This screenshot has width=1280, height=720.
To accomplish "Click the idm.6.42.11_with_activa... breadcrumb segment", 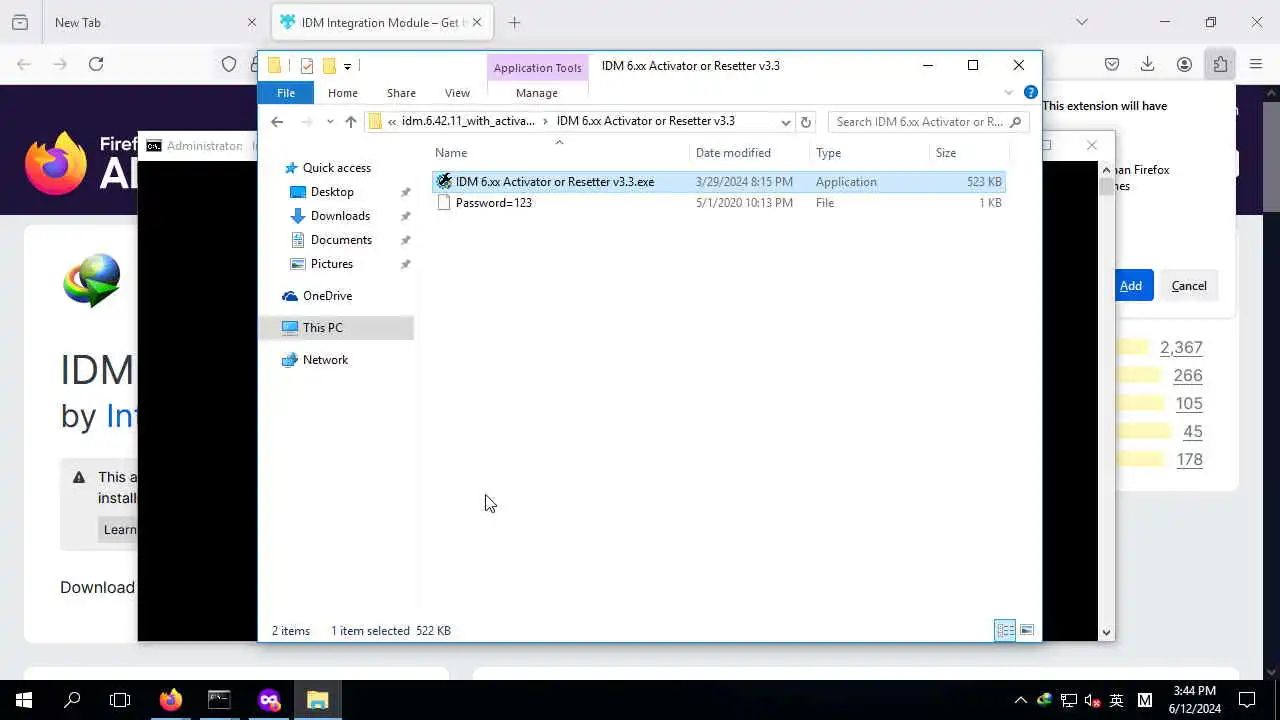I will (468, 122).
